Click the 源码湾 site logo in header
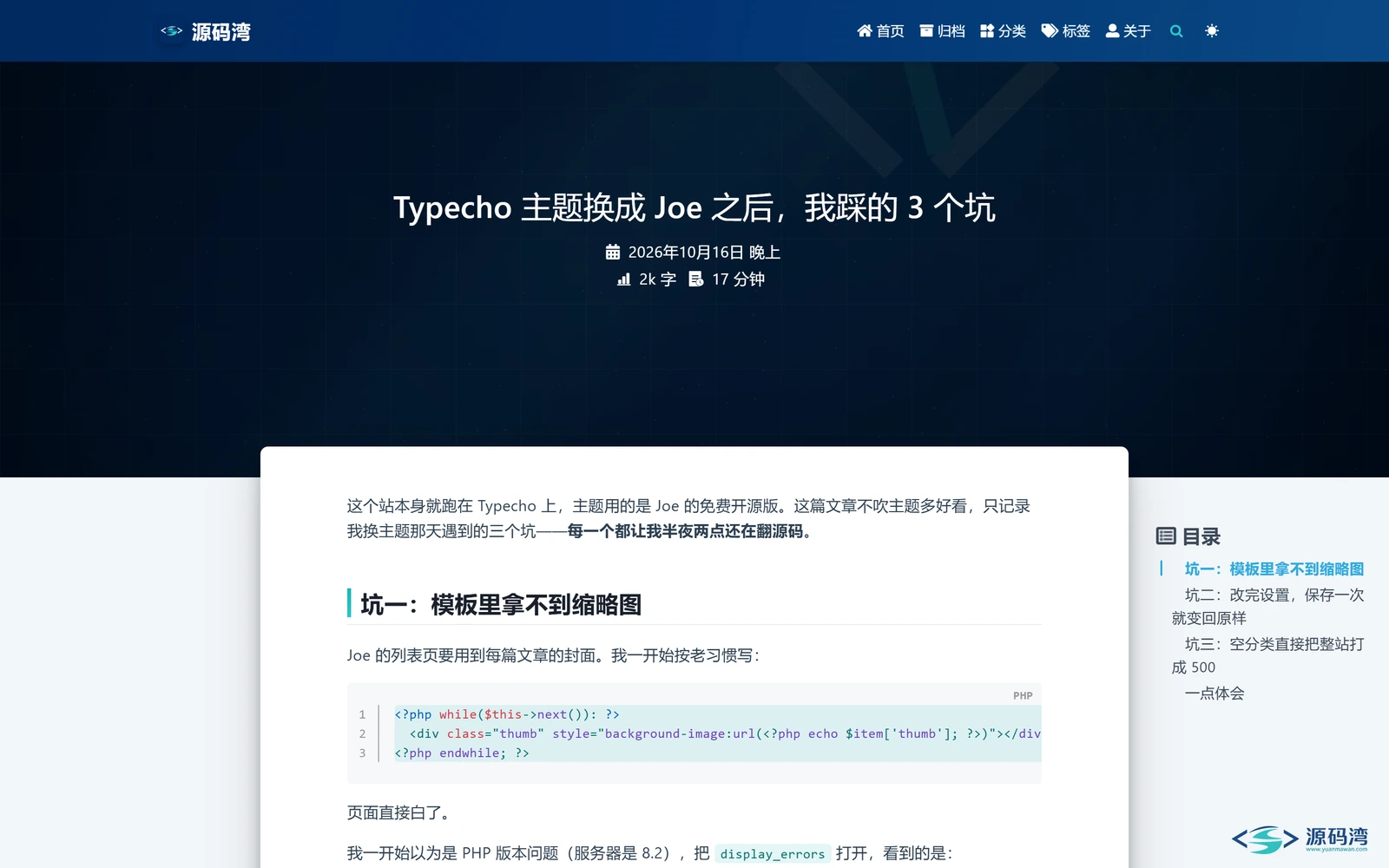 (171, 31)
